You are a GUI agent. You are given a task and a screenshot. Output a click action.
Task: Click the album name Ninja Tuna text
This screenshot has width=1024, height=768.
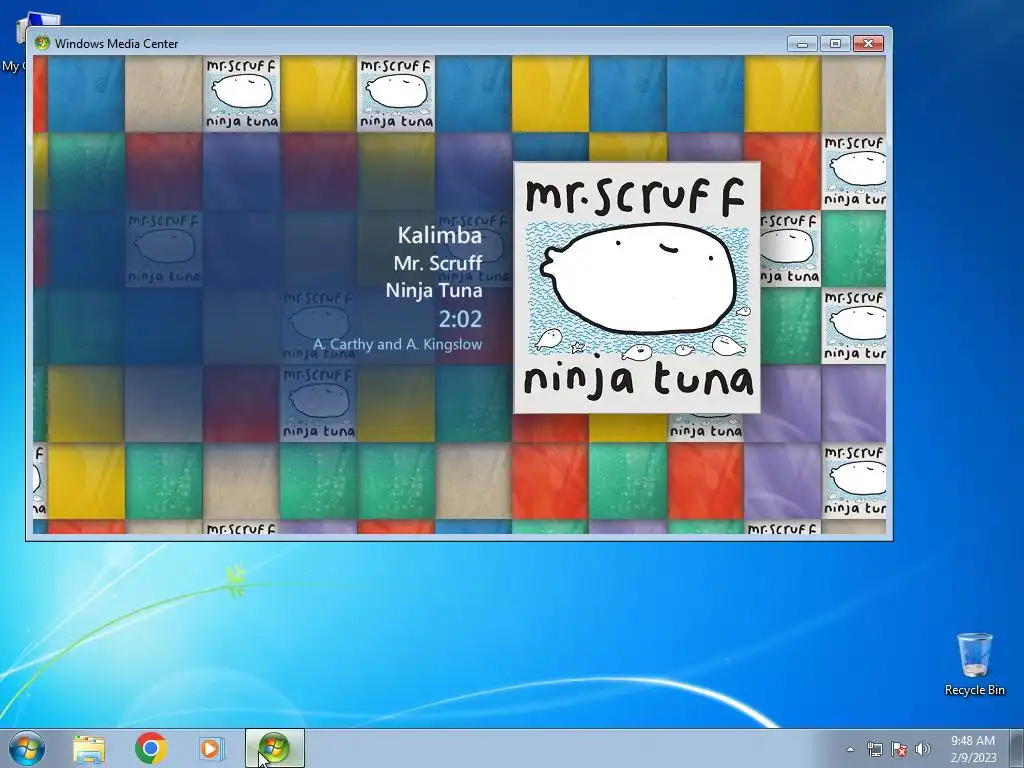pos(434,291)
